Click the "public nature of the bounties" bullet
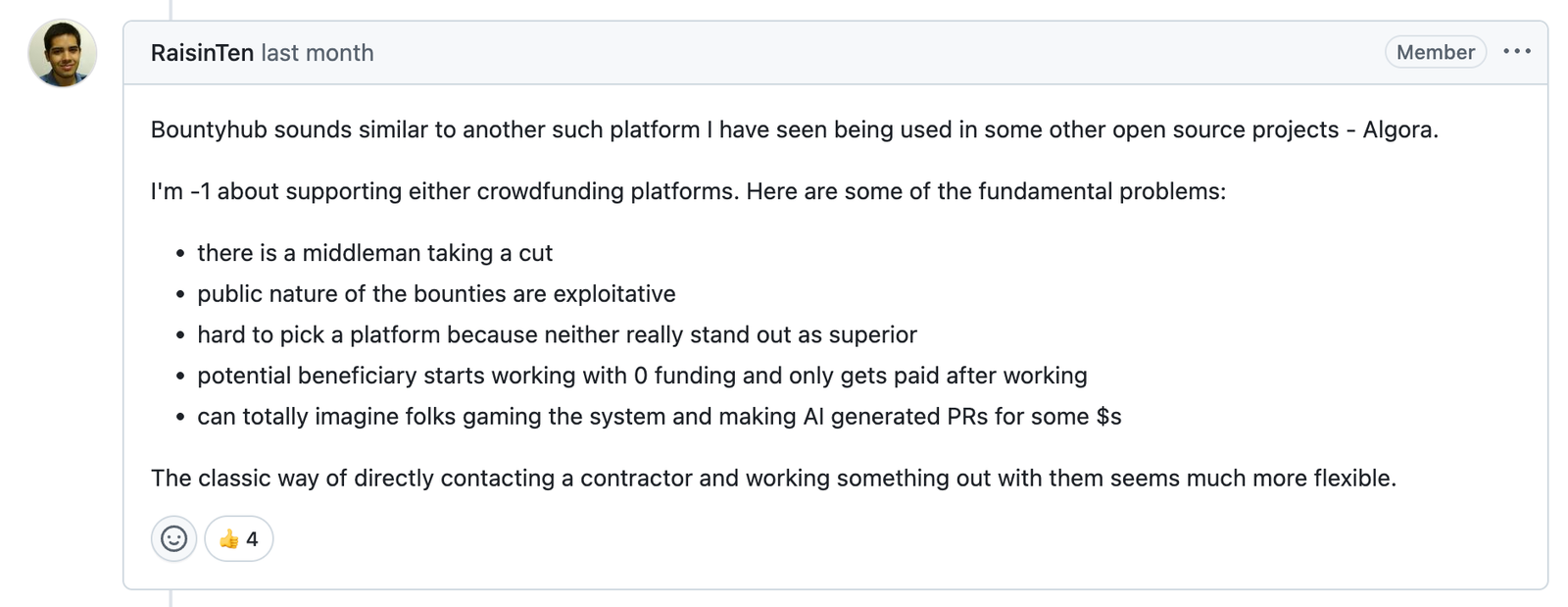 point(436,294)
